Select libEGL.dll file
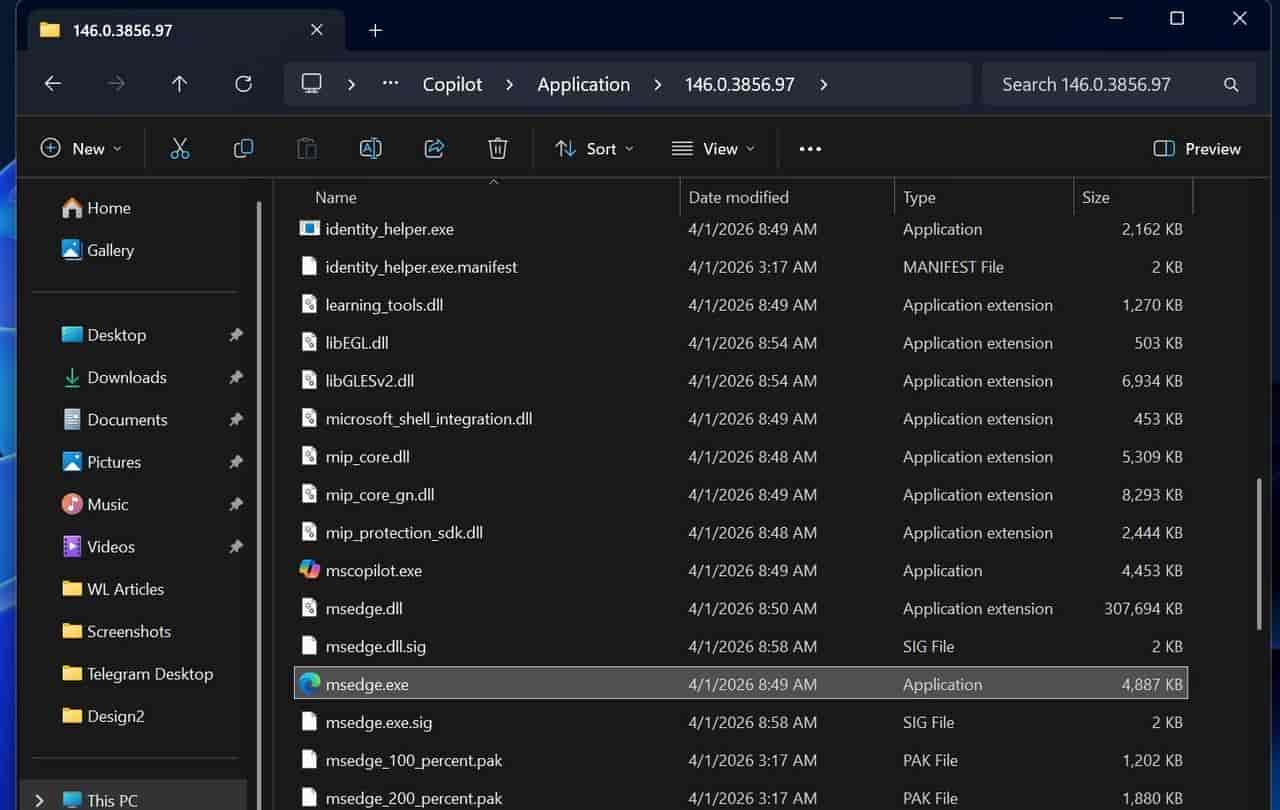 coord(741,343)
